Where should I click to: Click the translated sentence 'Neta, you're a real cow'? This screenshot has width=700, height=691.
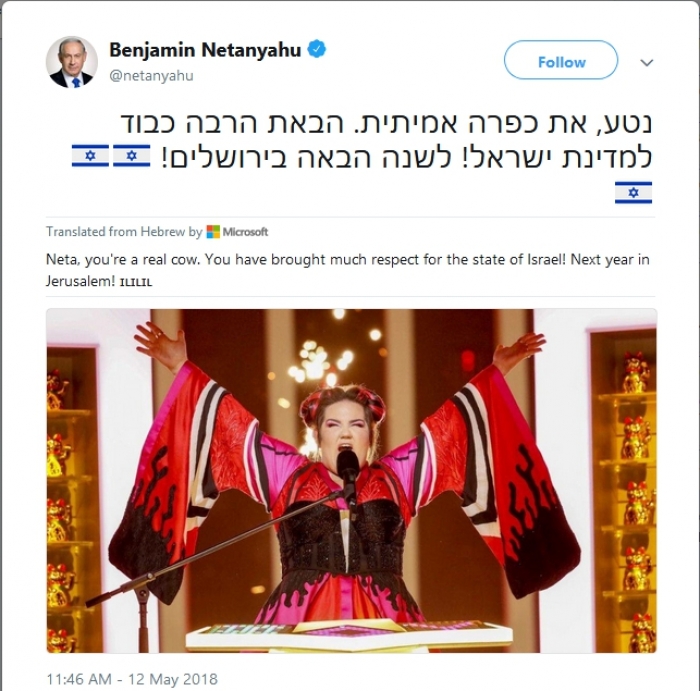[x=123, y=259]
